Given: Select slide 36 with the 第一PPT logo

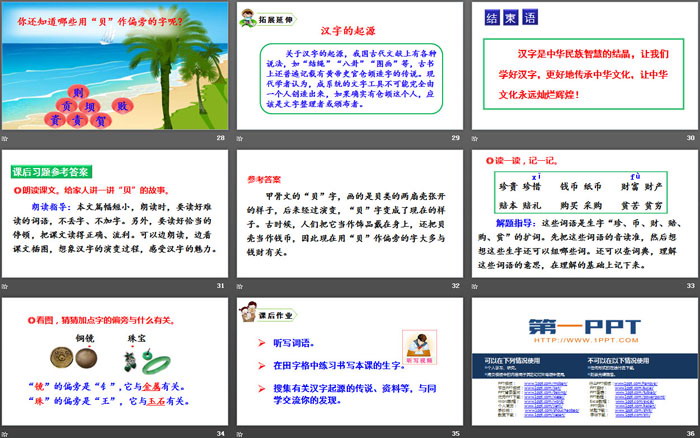Looking at the screenshot, I should click(x=584, y=361).
